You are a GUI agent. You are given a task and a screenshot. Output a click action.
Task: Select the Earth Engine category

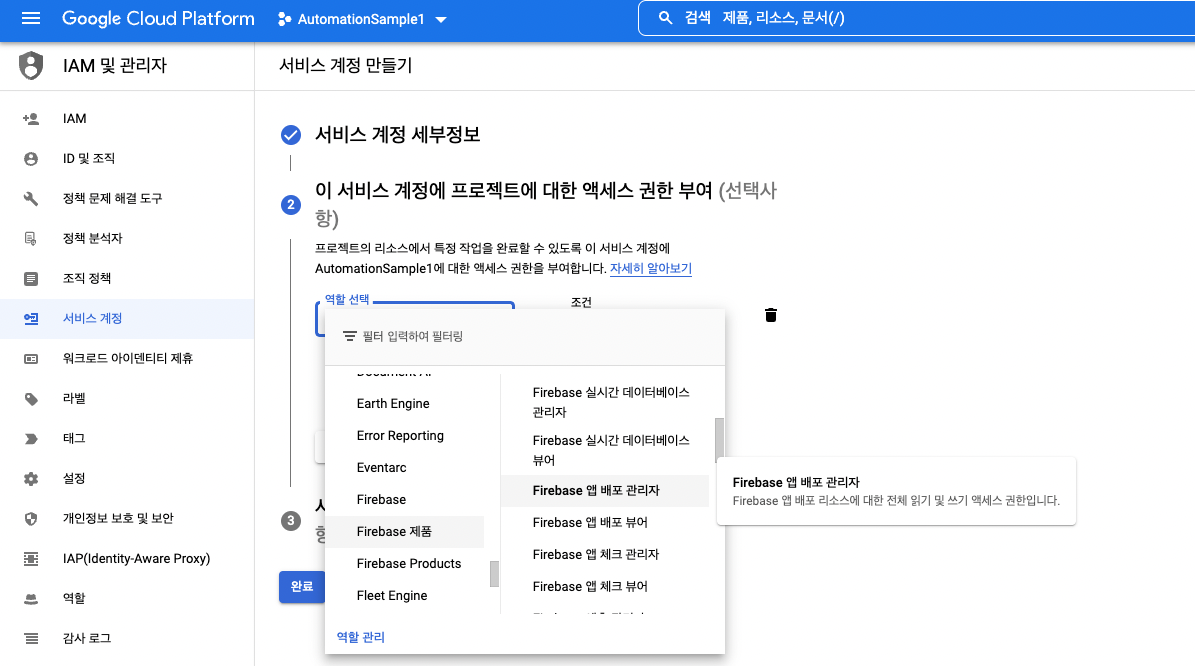[405, 404]
